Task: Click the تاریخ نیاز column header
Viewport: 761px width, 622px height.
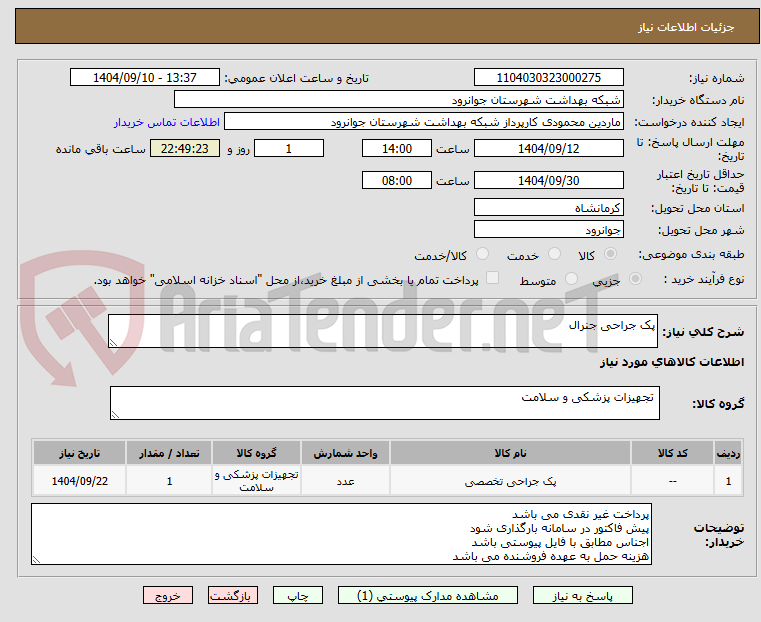Action: (80, 453)
